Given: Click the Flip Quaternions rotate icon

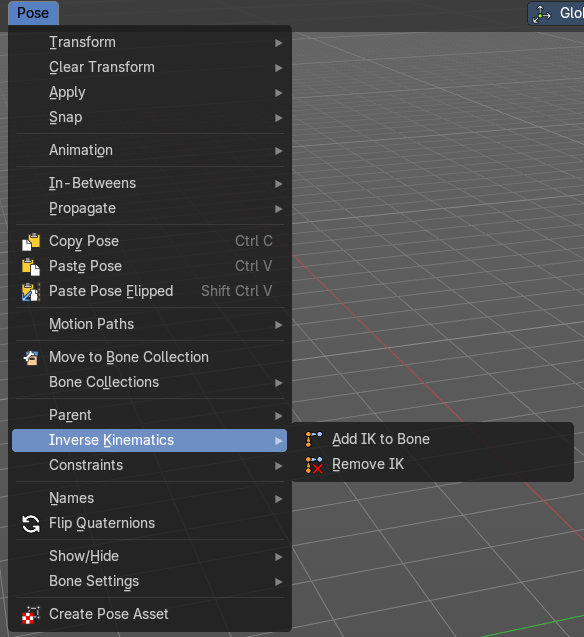Looking at the screenshot, I should [31, 524].
